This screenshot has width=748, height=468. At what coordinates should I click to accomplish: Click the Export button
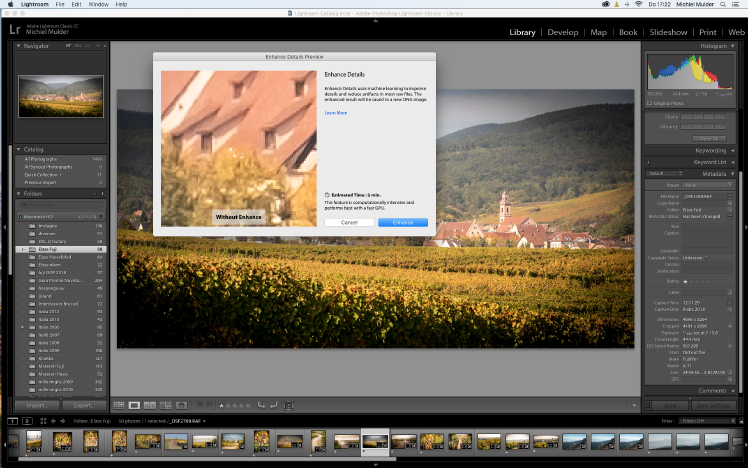coord(83,406)
